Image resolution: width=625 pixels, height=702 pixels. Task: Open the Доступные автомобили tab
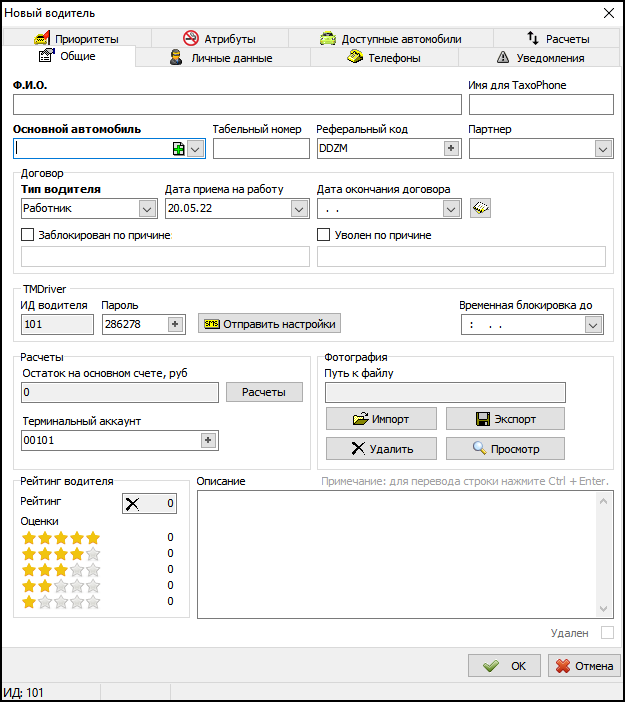tap(391, 39)
